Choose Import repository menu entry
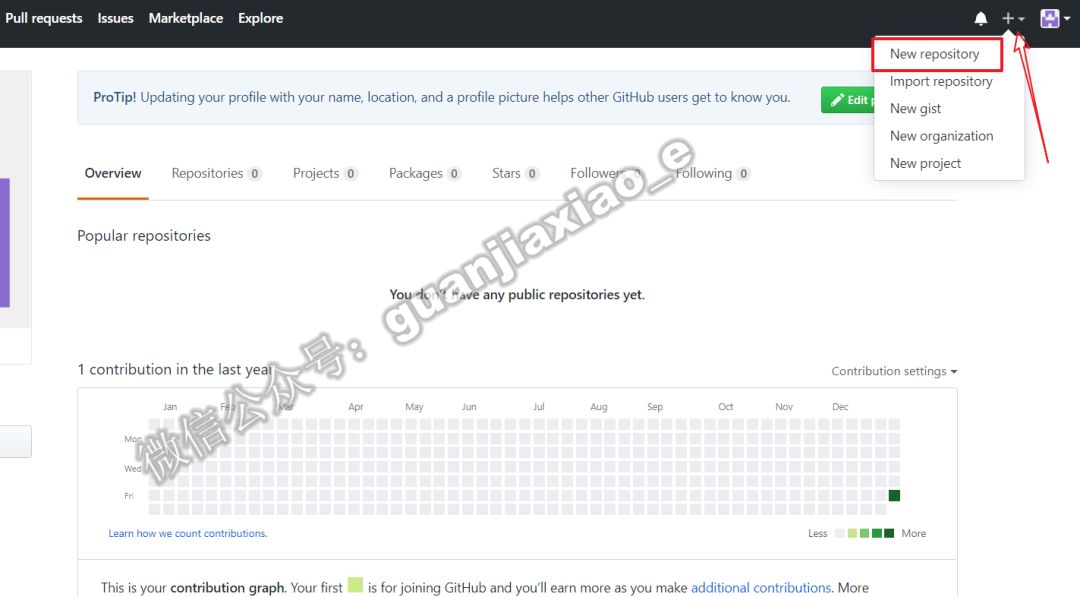Viewport: 1080px width, 597px height. click(941, 81)
